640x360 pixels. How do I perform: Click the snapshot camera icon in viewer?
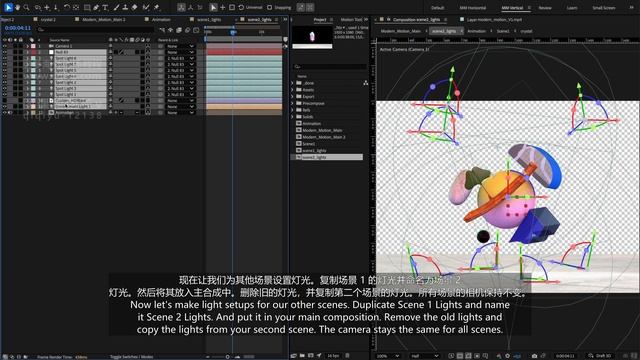(x=534, y=356)
